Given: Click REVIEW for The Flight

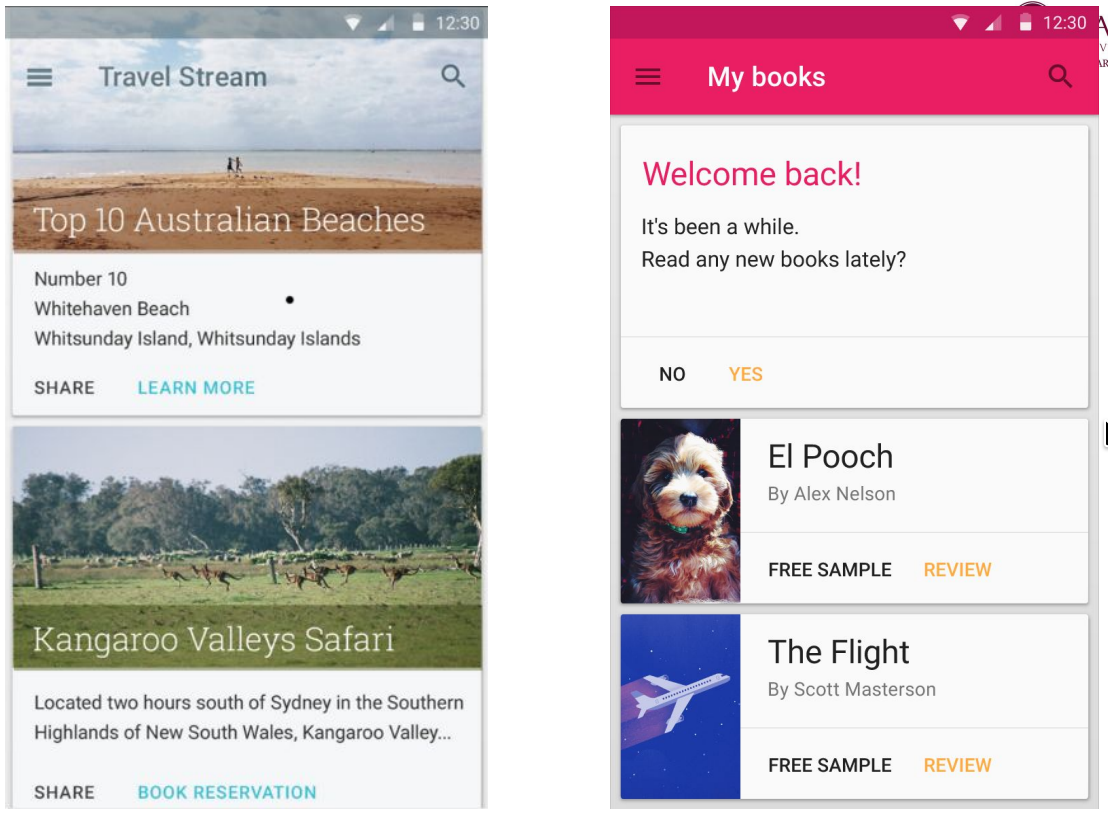Looking at the screenshot, I should [957, 766].
